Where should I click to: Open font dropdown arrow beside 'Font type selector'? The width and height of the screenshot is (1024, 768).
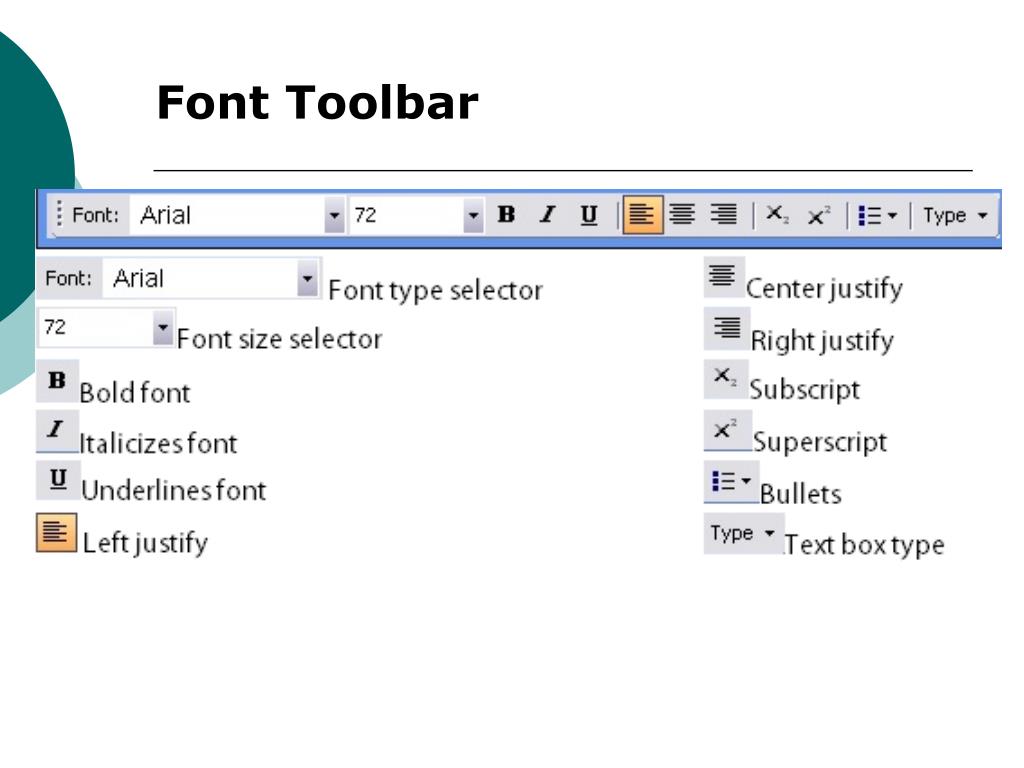307,278
